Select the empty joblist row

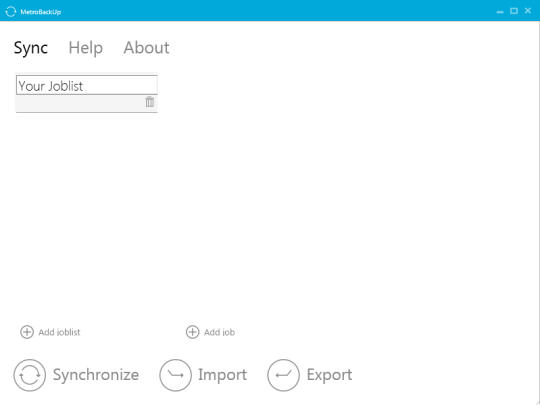pyautogui.click(x=86, y=103)
